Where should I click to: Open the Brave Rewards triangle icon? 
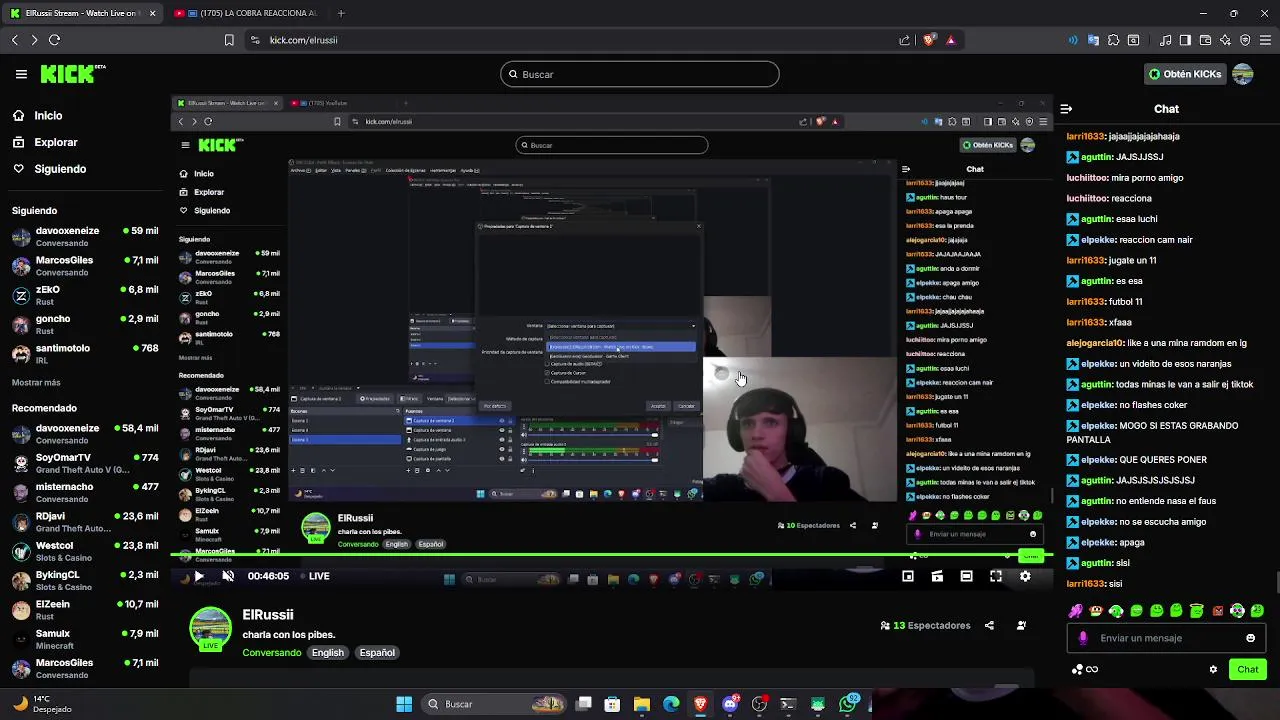pos(950,40)
